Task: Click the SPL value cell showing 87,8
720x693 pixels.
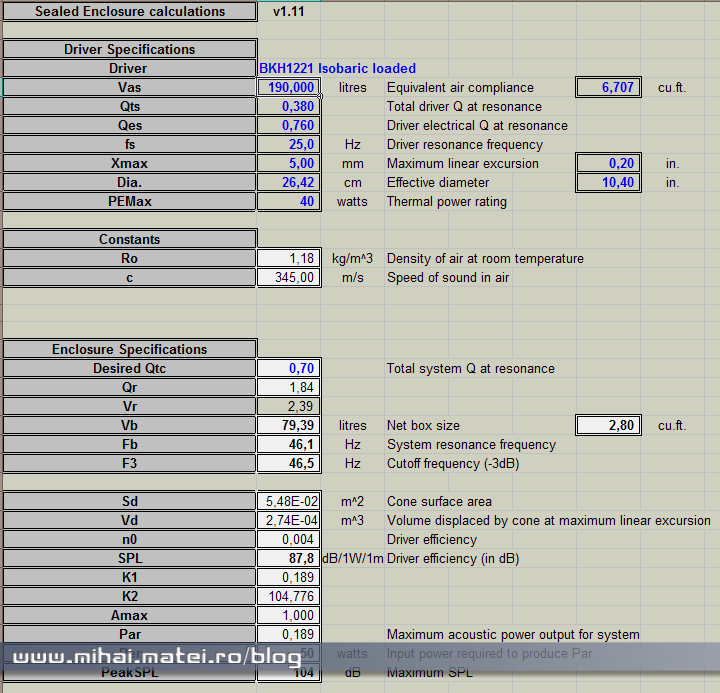Action: [289, 559]
